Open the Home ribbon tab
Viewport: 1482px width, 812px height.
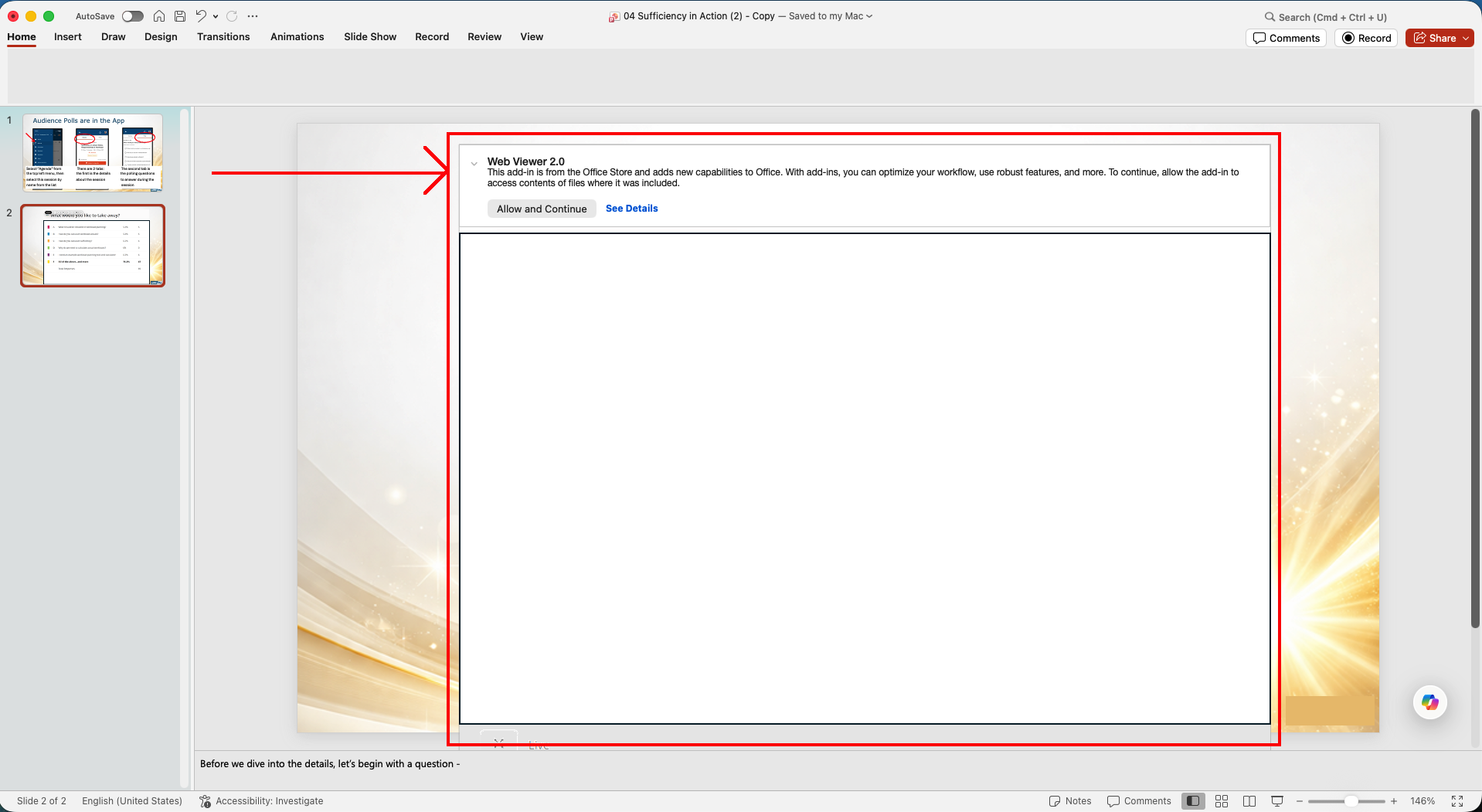22,37
